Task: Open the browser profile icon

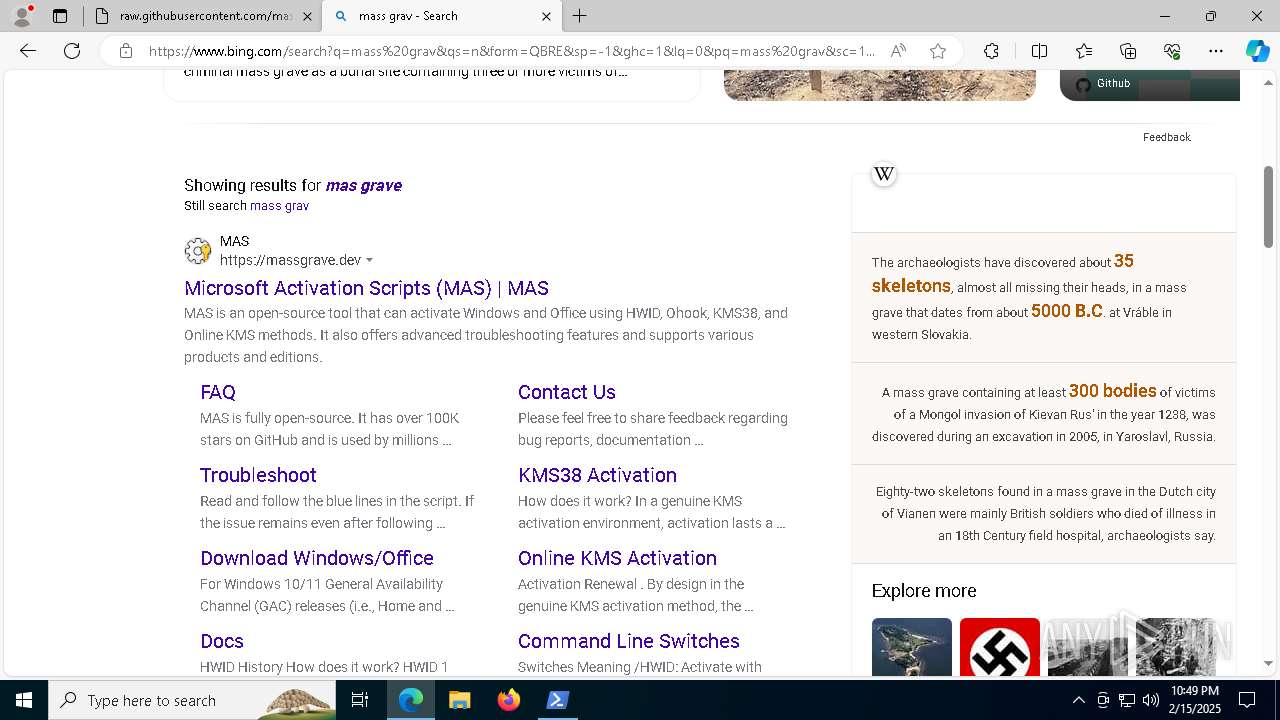Action: pyautogui.click(x=22, y=16)
